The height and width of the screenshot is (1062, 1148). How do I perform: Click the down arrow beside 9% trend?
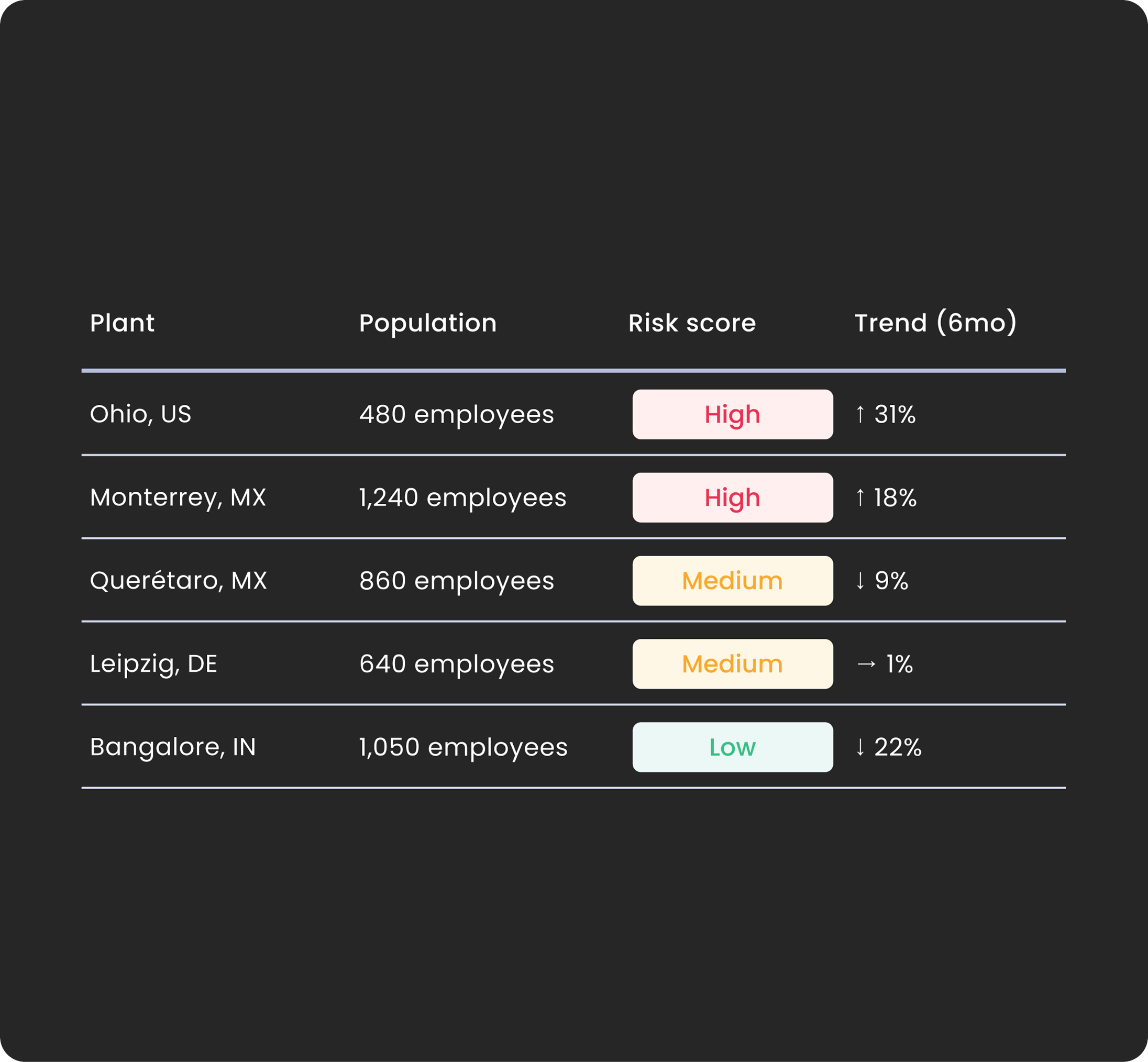pos(860,580)
